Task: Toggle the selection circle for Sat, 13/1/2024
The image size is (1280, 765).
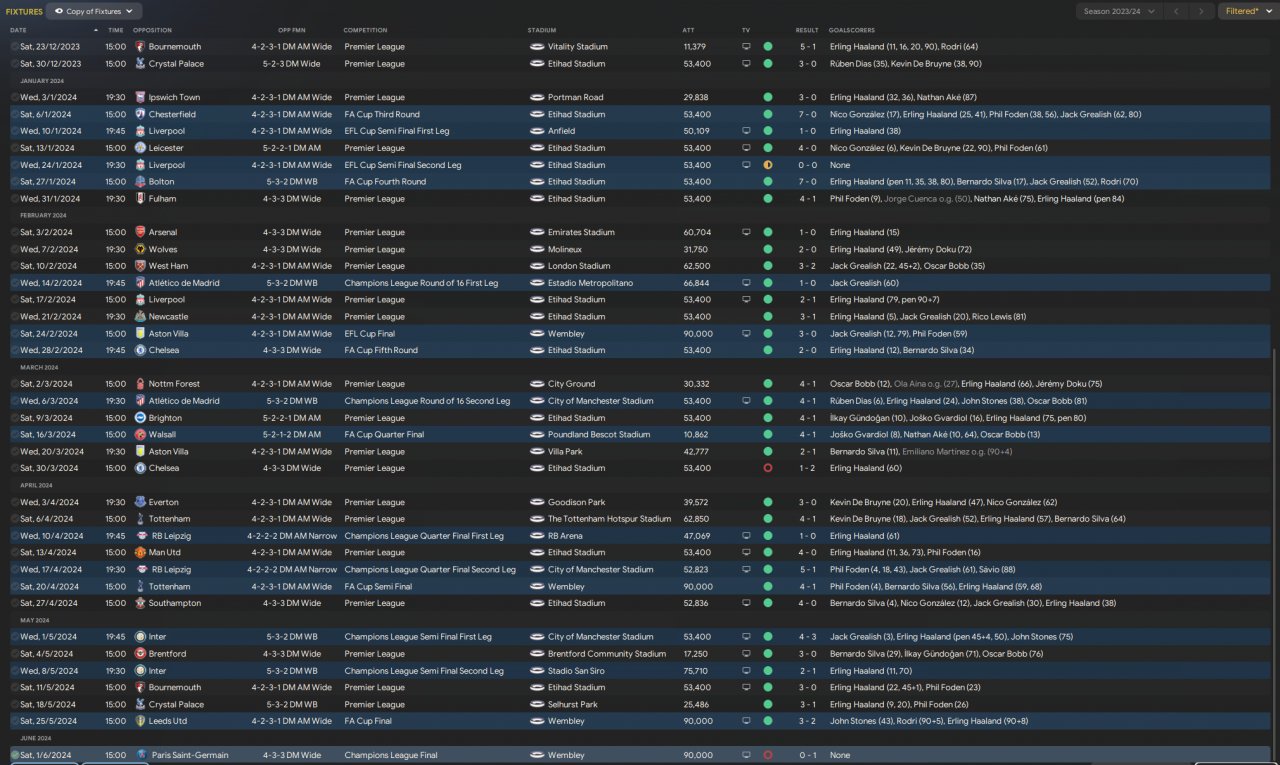Action: tap(15, 148)
